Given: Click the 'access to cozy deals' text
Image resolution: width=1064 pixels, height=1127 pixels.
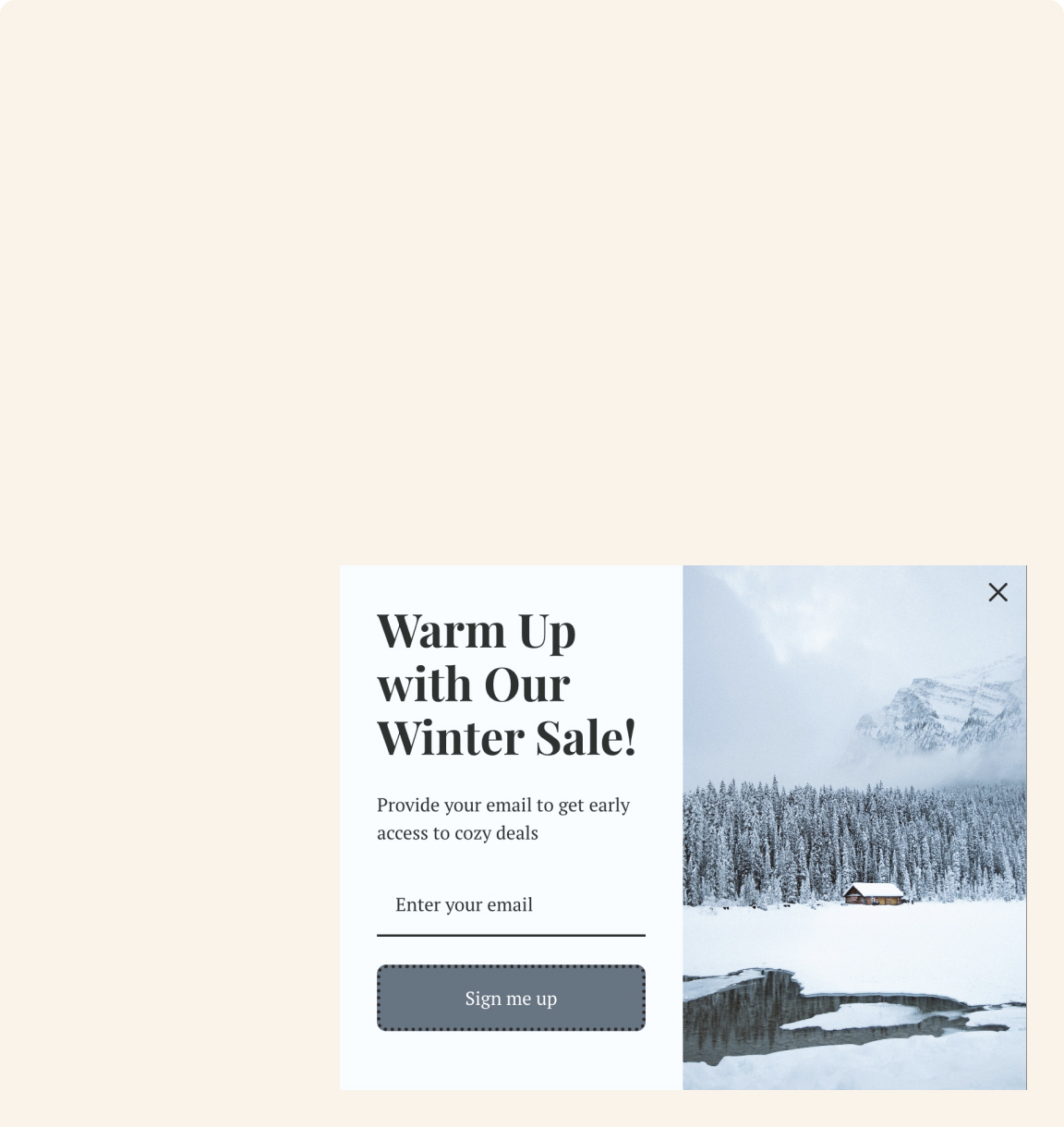Looking at the screenshot, I should (x=457, y=832).
